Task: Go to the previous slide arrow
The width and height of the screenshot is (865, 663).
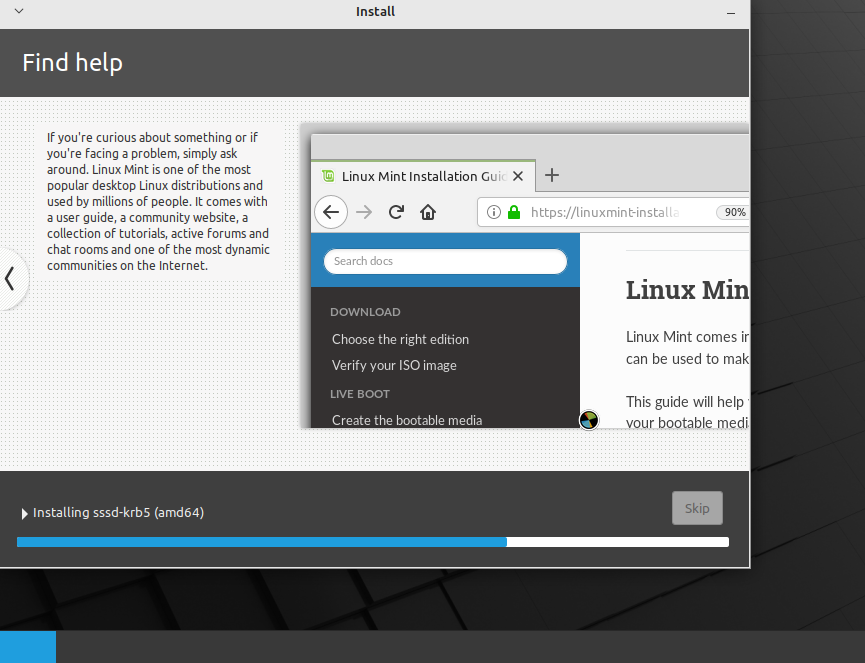Action: (x=10, y=279)
